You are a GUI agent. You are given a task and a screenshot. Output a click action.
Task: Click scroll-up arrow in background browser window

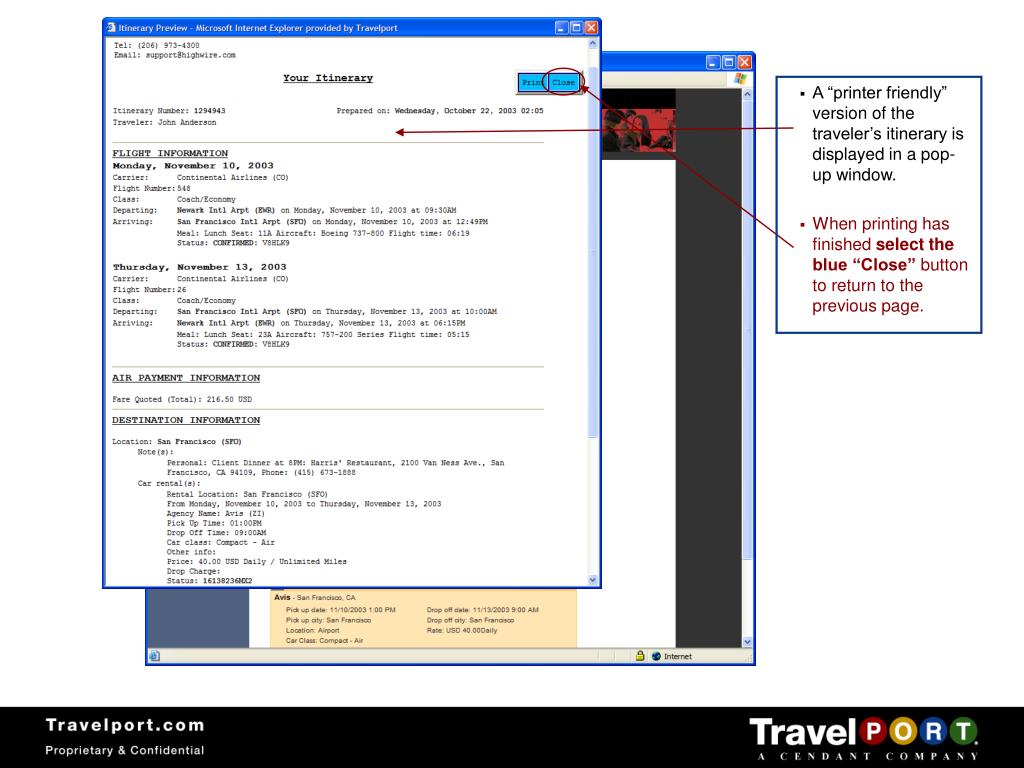coord(747,94)
